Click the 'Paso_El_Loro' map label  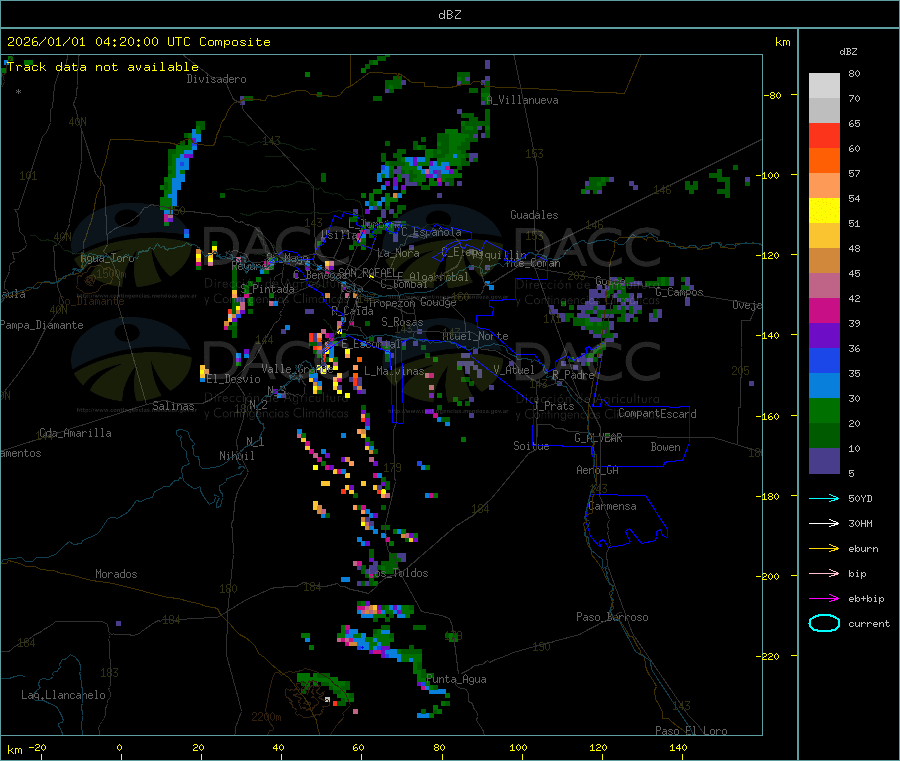691,731
